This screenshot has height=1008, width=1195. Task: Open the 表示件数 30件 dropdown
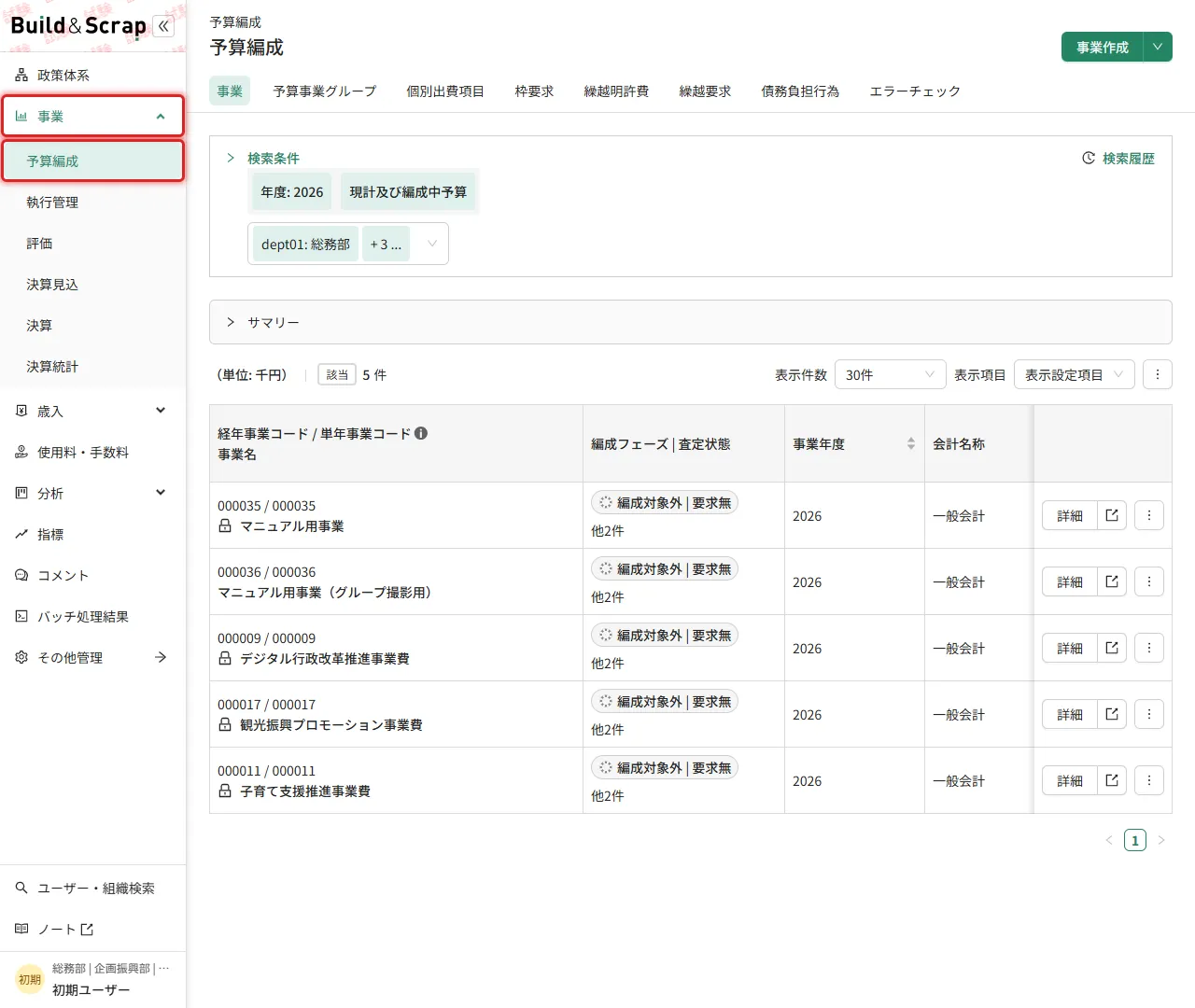point(890,375)
